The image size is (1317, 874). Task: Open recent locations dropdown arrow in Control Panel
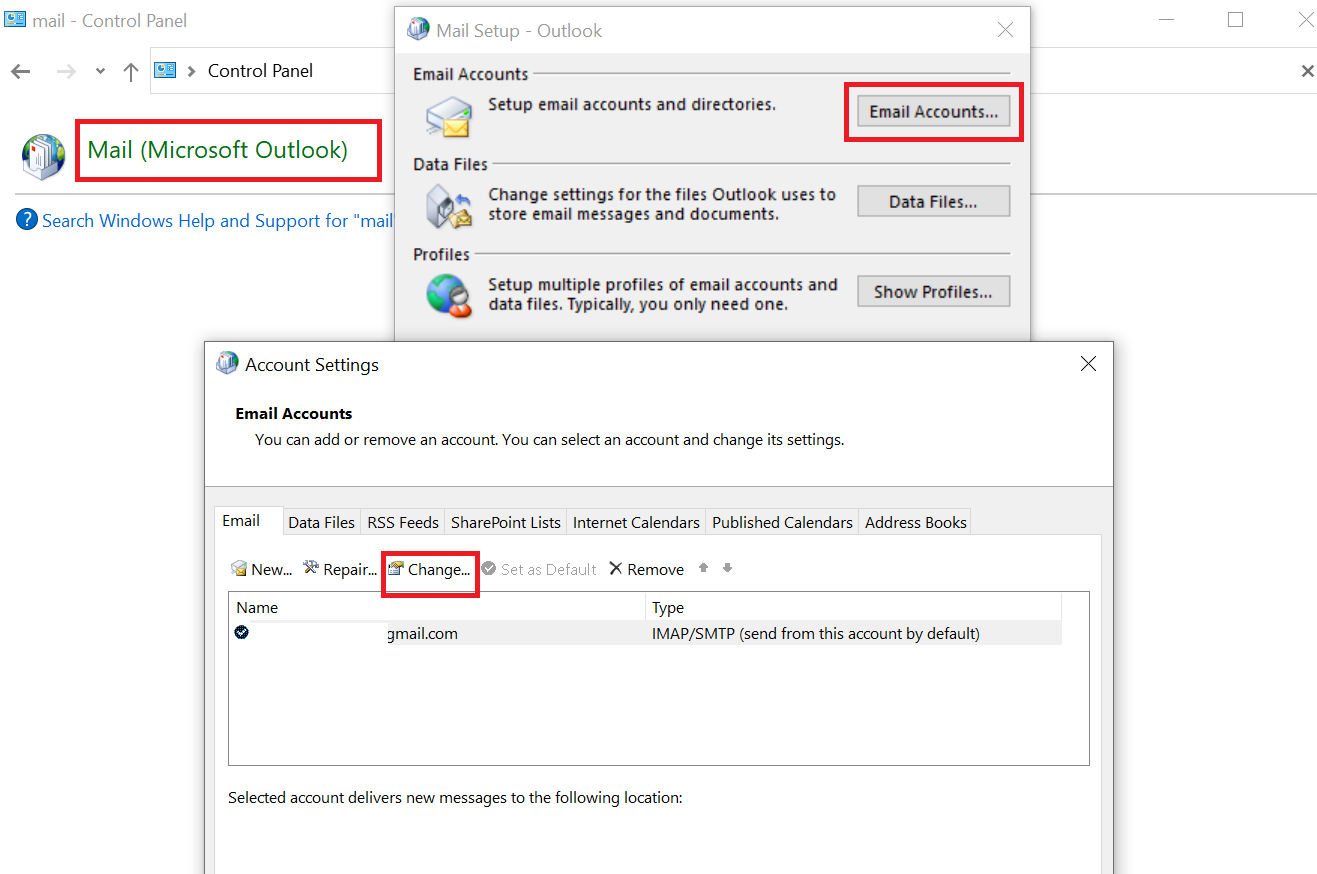[x=100, y=72]
